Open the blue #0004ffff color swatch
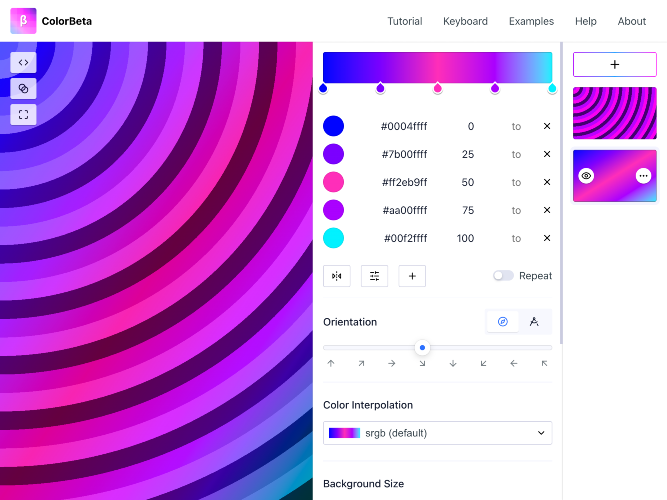The width and height of the screenshot is (667, 500). [x=334, y=126]
